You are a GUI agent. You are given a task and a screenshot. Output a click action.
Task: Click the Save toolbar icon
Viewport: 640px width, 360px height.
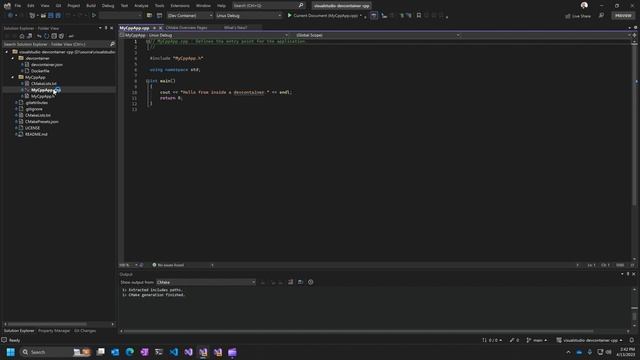click(x=51, y=16)
